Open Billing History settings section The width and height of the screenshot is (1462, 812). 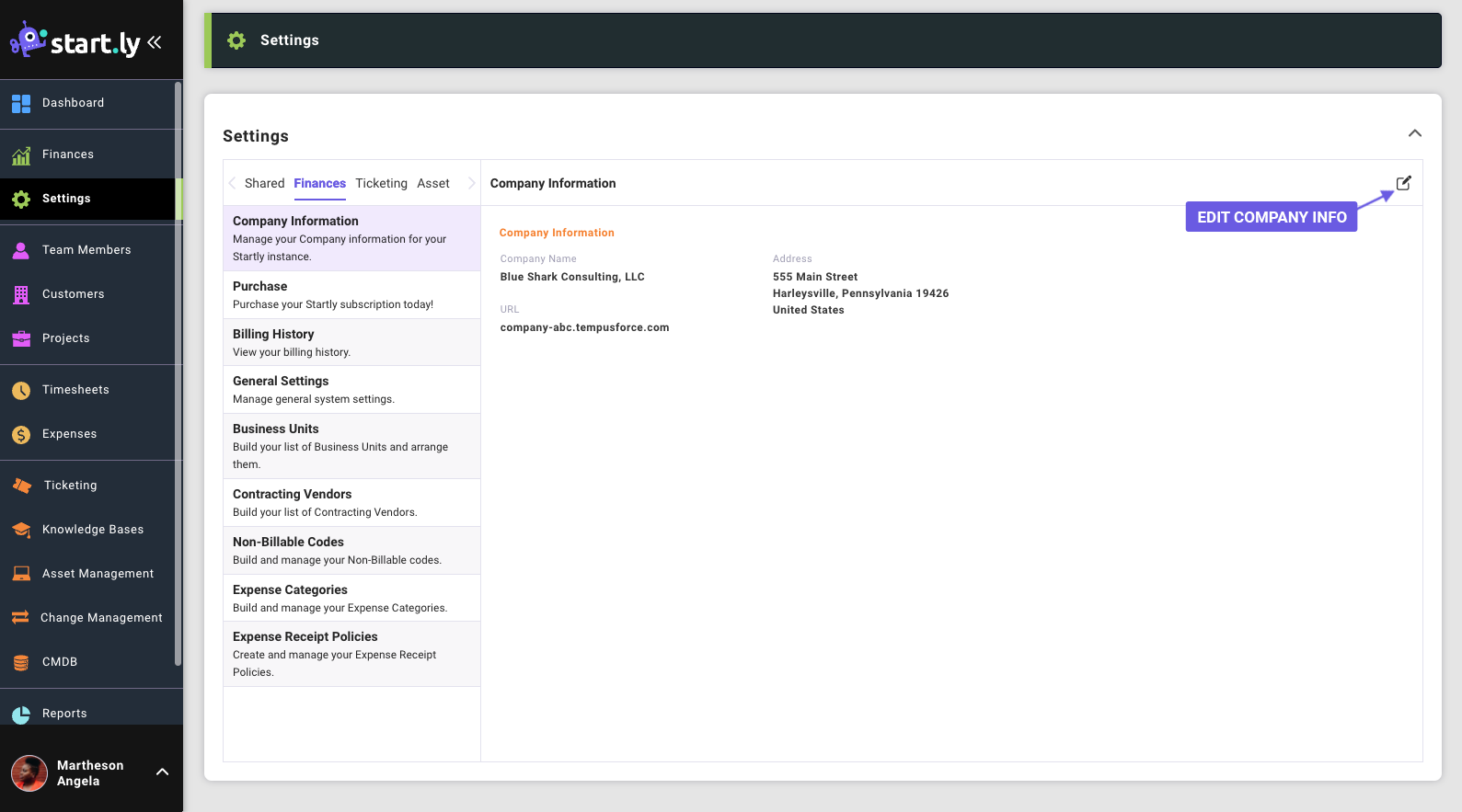[x=351, y=342]
